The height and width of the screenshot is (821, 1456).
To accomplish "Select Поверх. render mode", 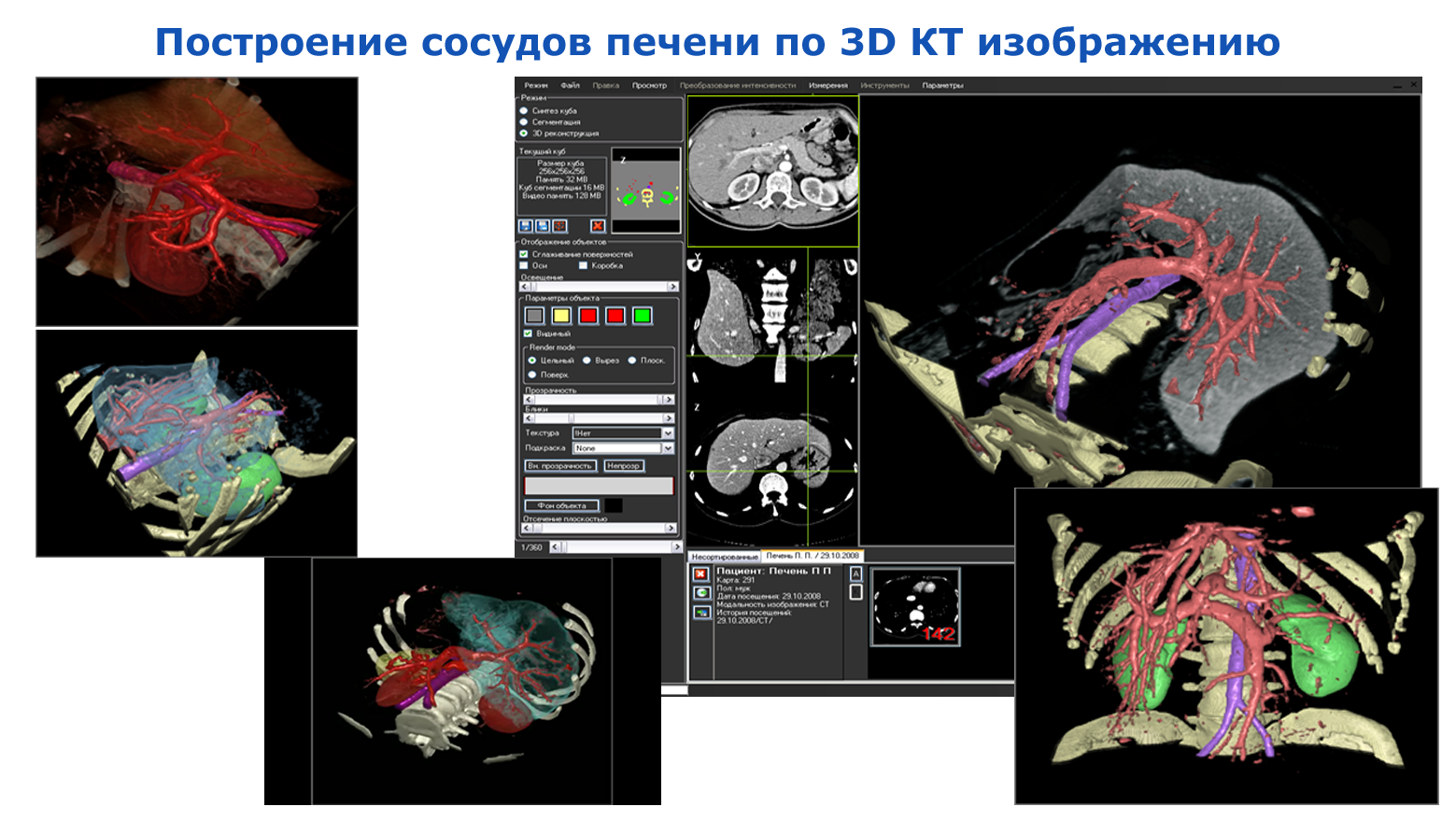I will click(532, 375).
